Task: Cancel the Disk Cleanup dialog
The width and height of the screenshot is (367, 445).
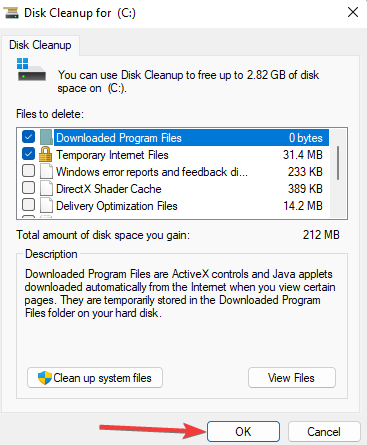Action: [x=324, y=432]
